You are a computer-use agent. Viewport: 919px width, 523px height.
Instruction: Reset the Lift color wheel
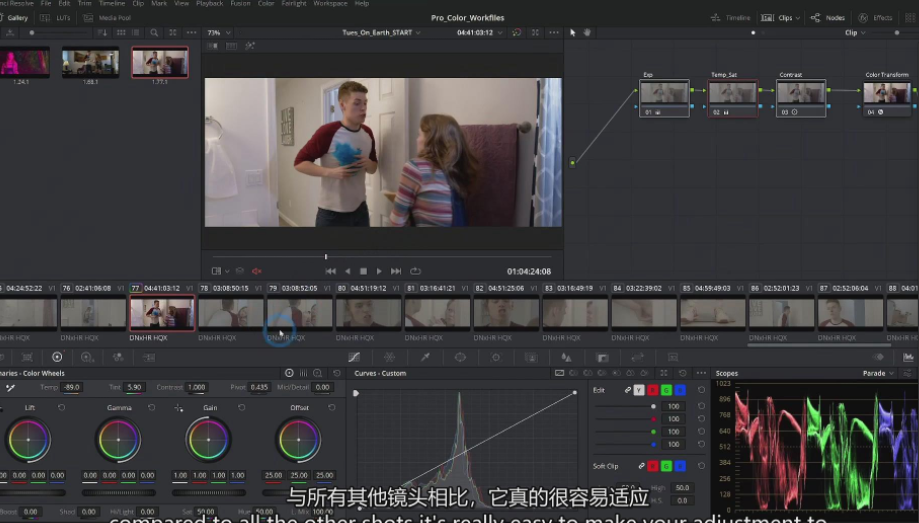[x=61, y=407]
